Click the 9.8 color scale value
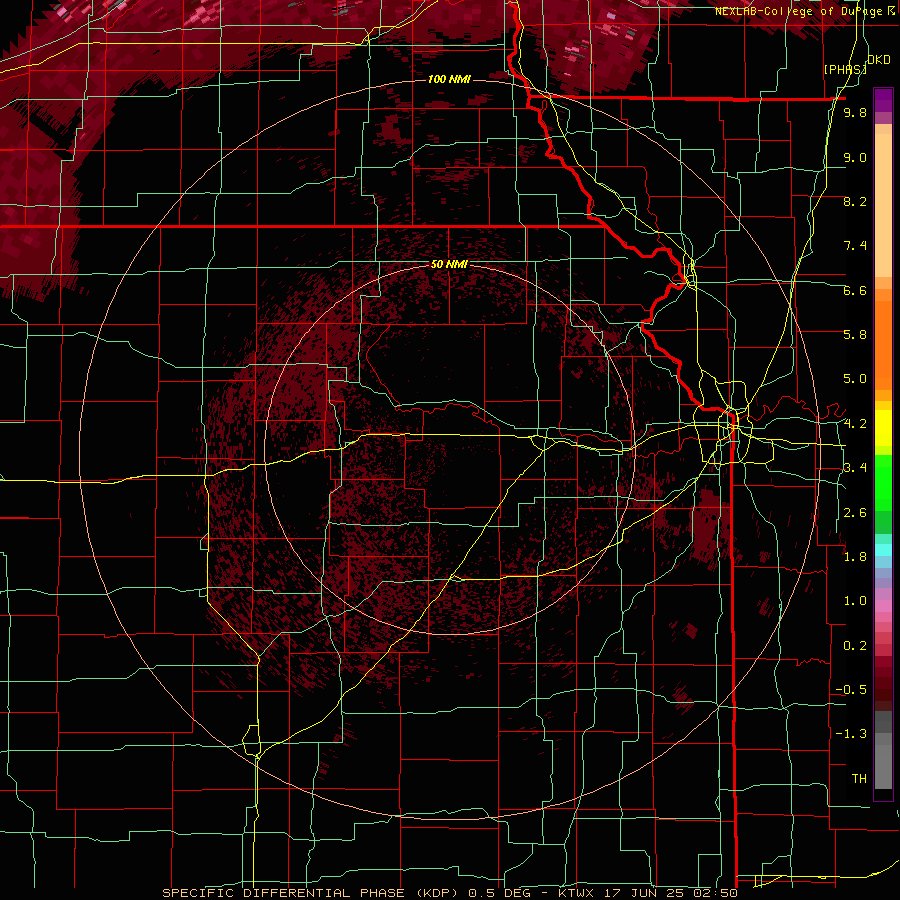This screenshot has width=900, height=900. pos(855,112)
